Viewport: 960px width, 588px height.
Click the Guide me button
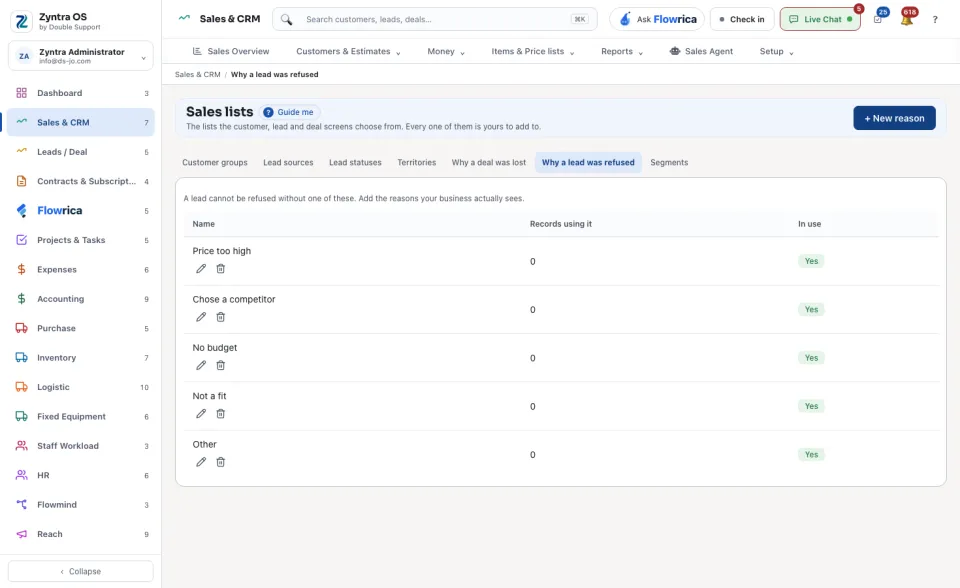tap(288, 112)
